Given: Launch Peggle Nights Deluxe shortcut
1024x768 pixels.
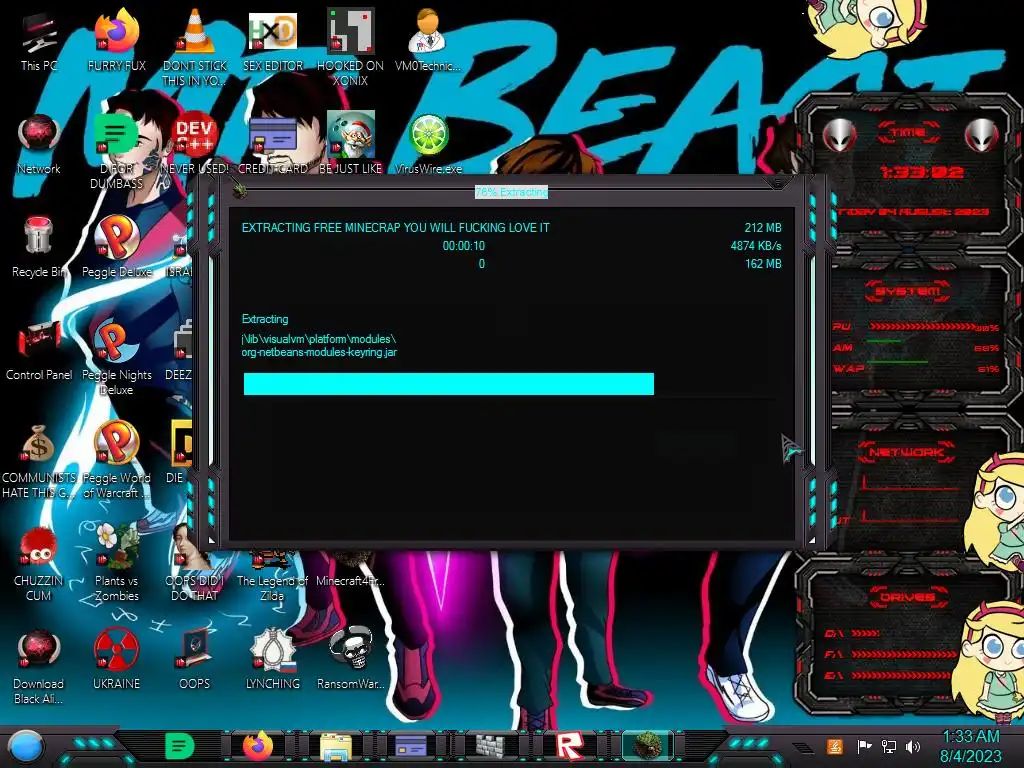Looking at the screenshot, I should click(117, 358).
